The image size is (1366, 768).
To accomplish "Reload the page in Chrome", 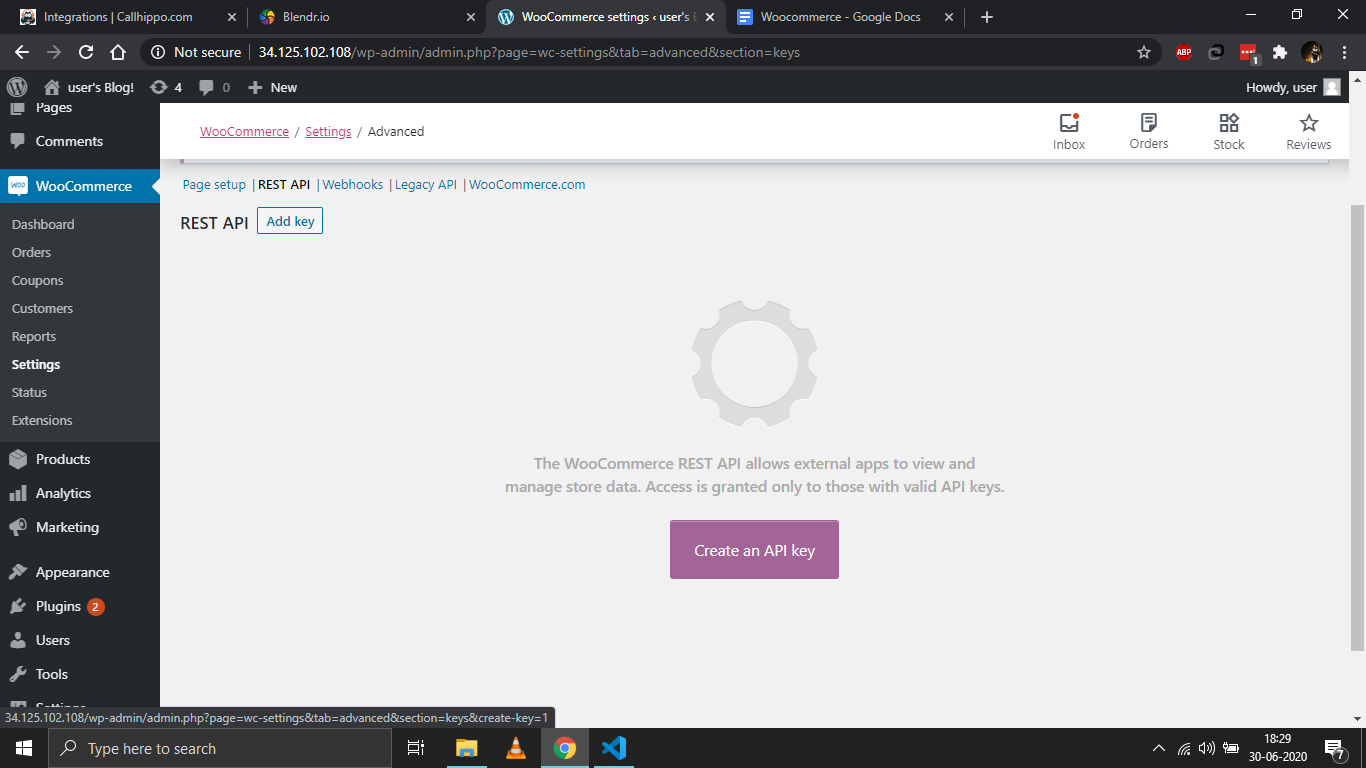I will (x=86, y=52).
